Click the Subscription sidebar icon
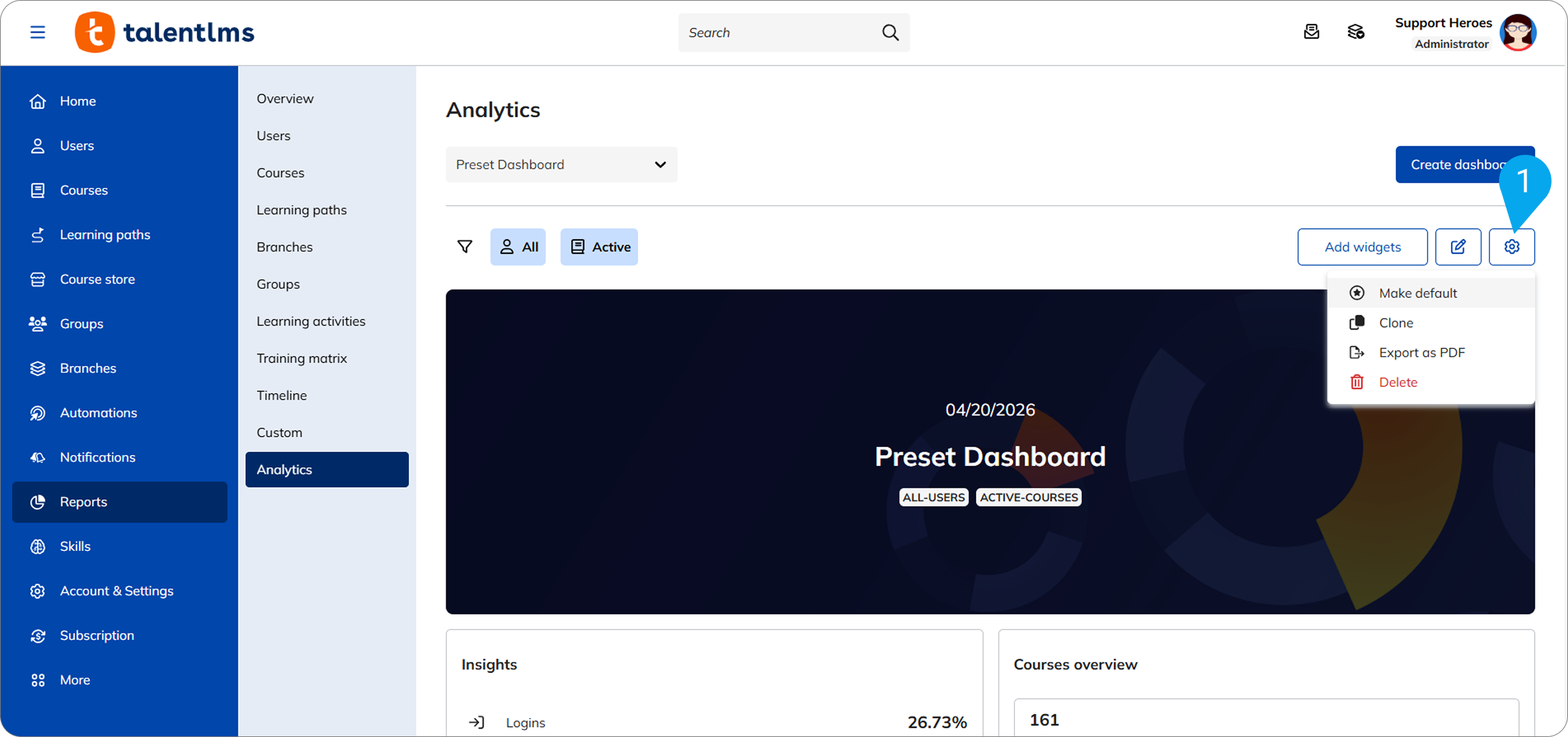The image size is (1568, 737). coord(38,636)
